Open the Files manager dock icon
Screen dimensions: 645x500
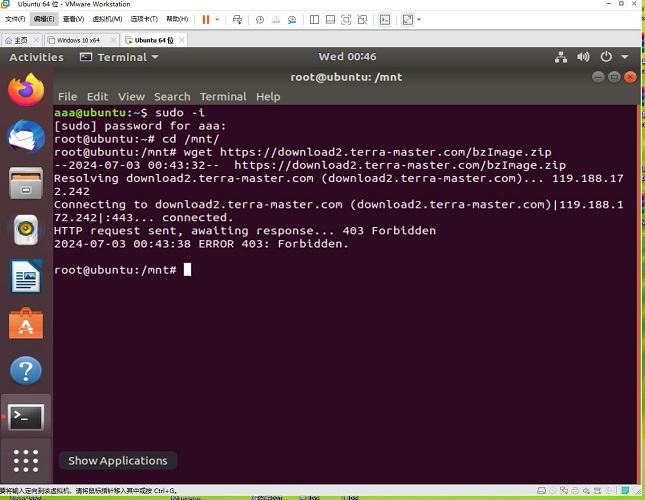click(26, 183)
